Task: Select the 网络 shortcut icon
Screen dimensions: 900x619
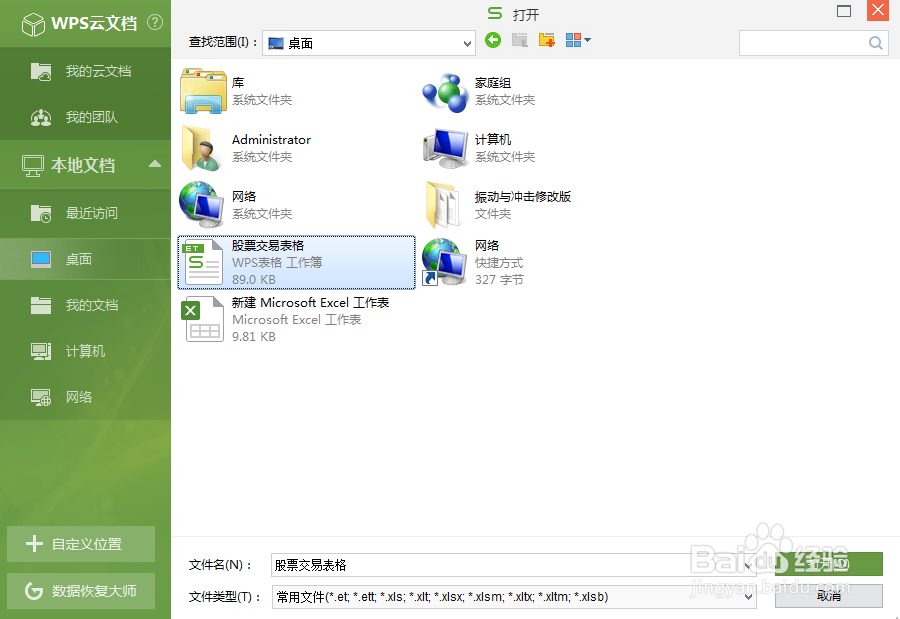Action: [444, 262]
